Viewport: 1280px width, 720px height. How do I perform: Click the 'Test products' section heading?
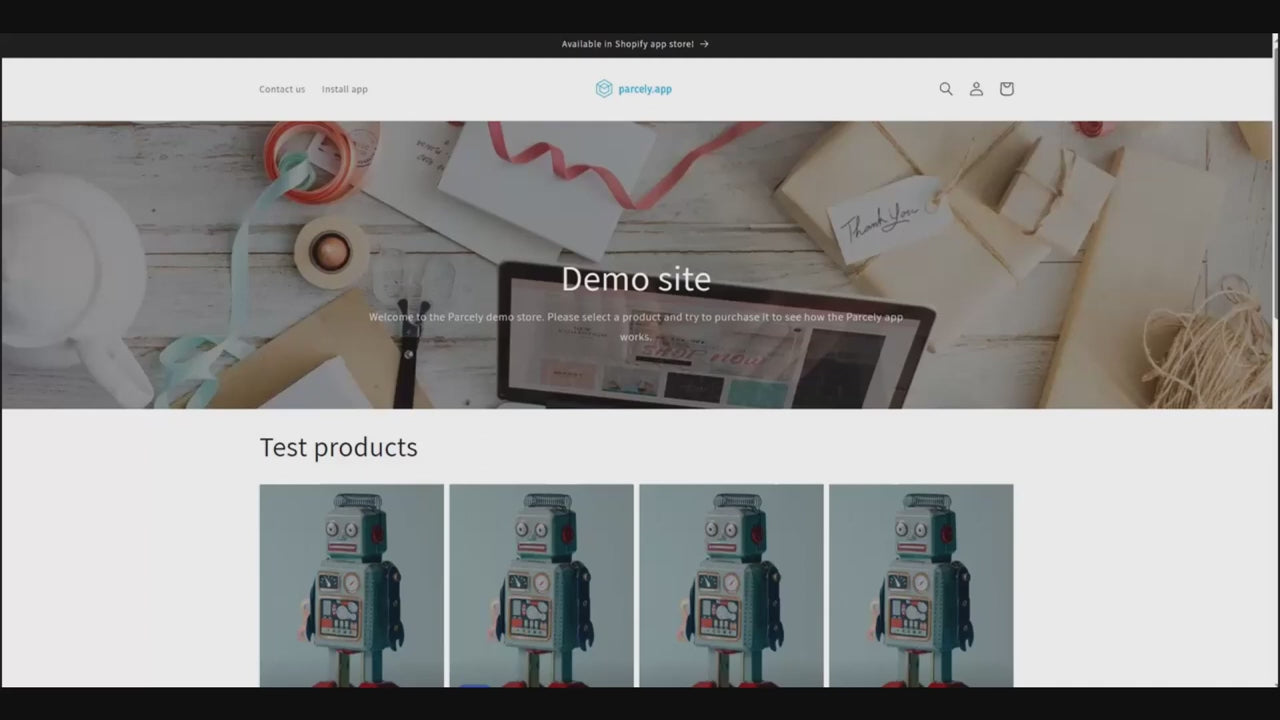pos(338,447)
